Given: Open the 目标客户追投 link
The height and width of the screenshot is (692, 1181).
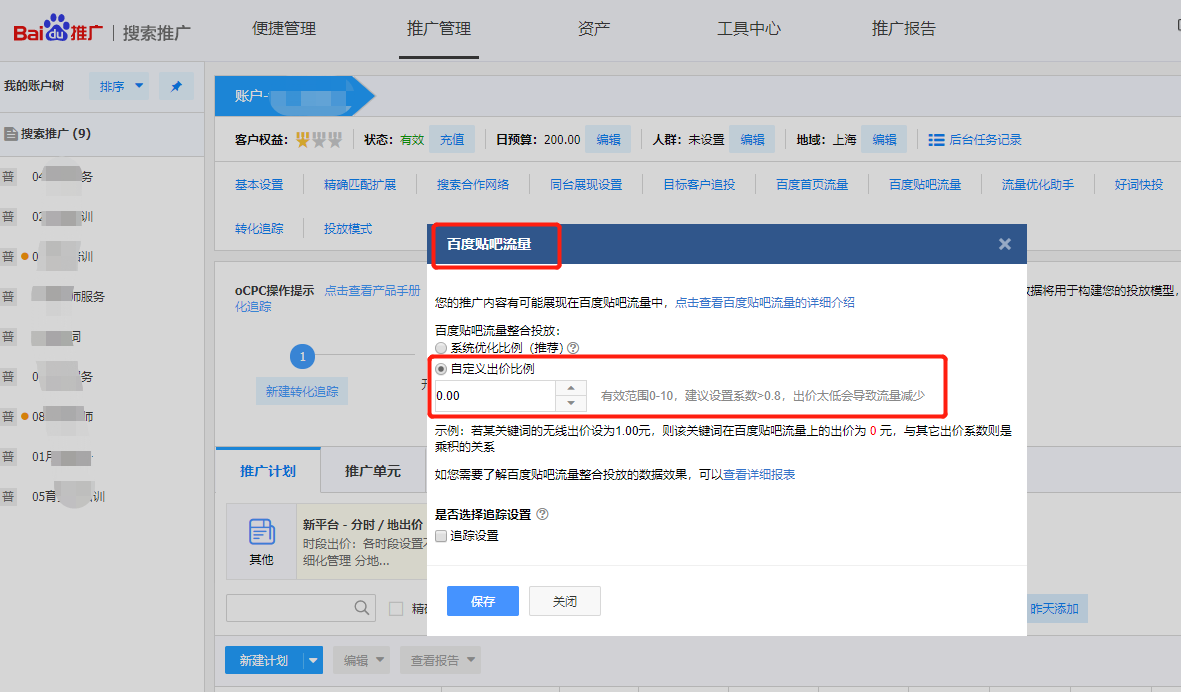Looking at the screenshot, I should pos(699,184).
